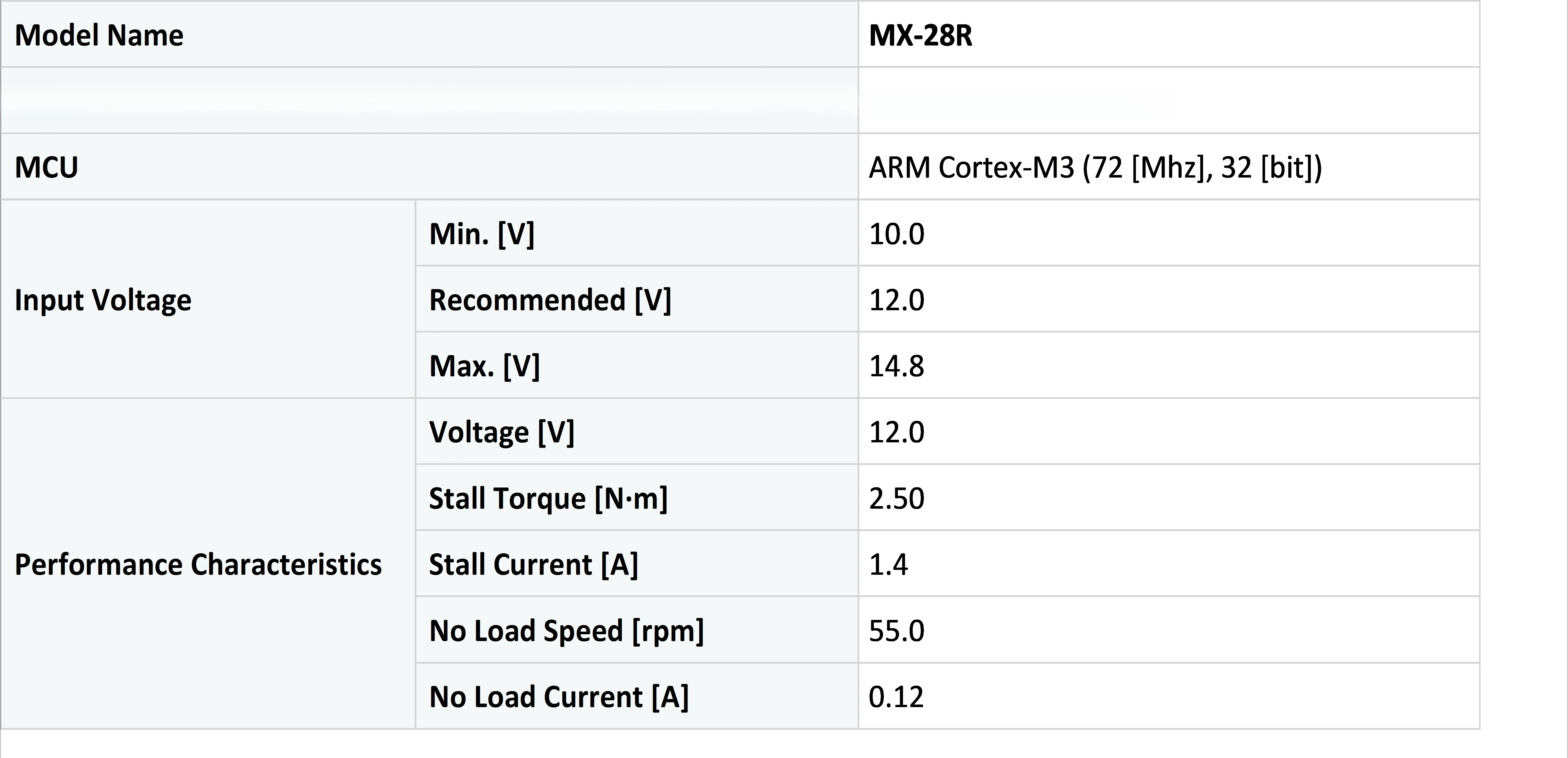Select the 10.0 minimum voltage value
This screenshot has height=758, width=1568.
click(896, 234)
